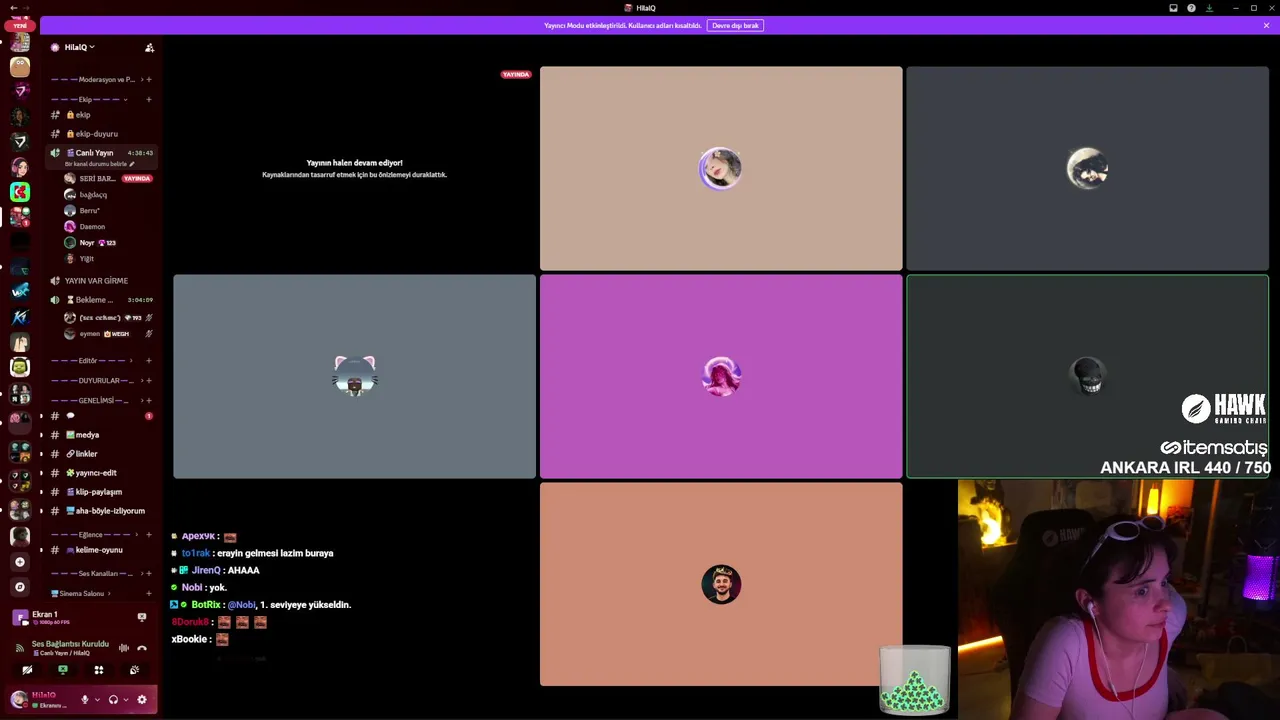The height and width of the screenshot is (720, 1280).
Task: Disconnect from voice with hang-up icon
Action: [x=142, y=648]
